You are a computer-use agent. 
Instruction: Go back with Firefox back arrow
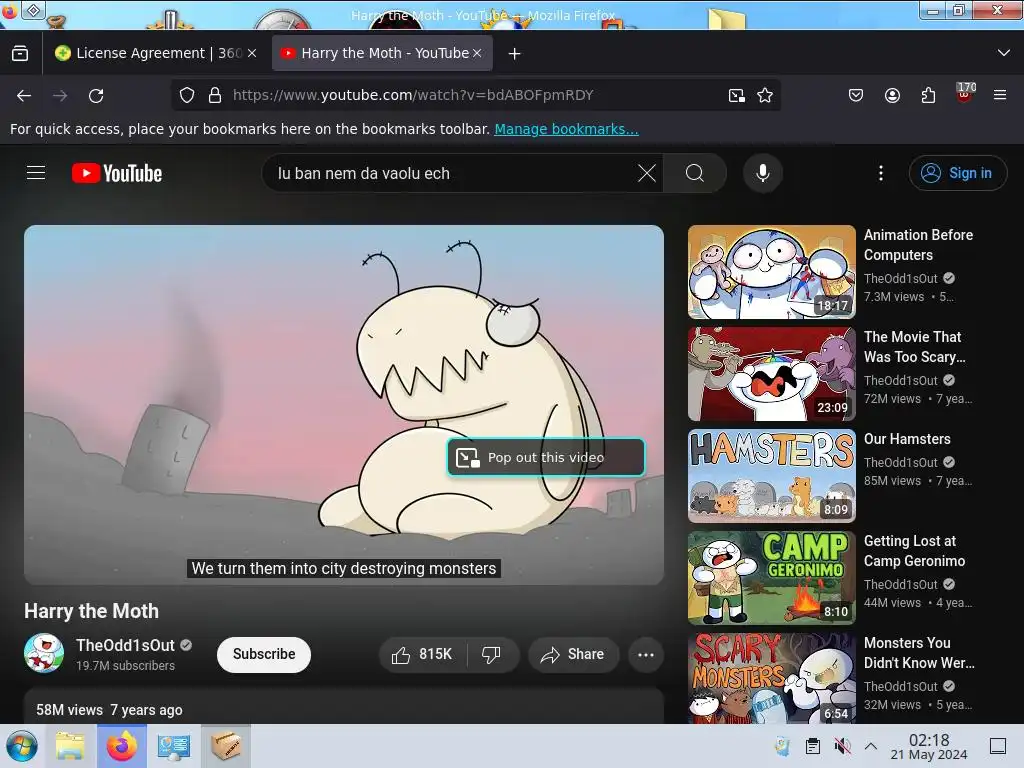pyautogui.click(x=24, y=95)
